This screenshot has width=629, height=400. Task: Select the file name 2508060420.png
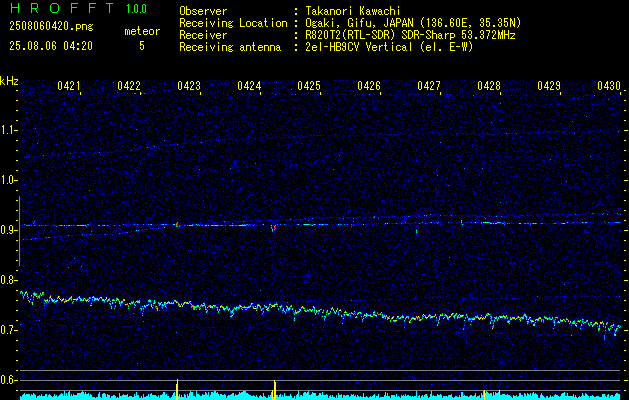[x=51, y=27]
